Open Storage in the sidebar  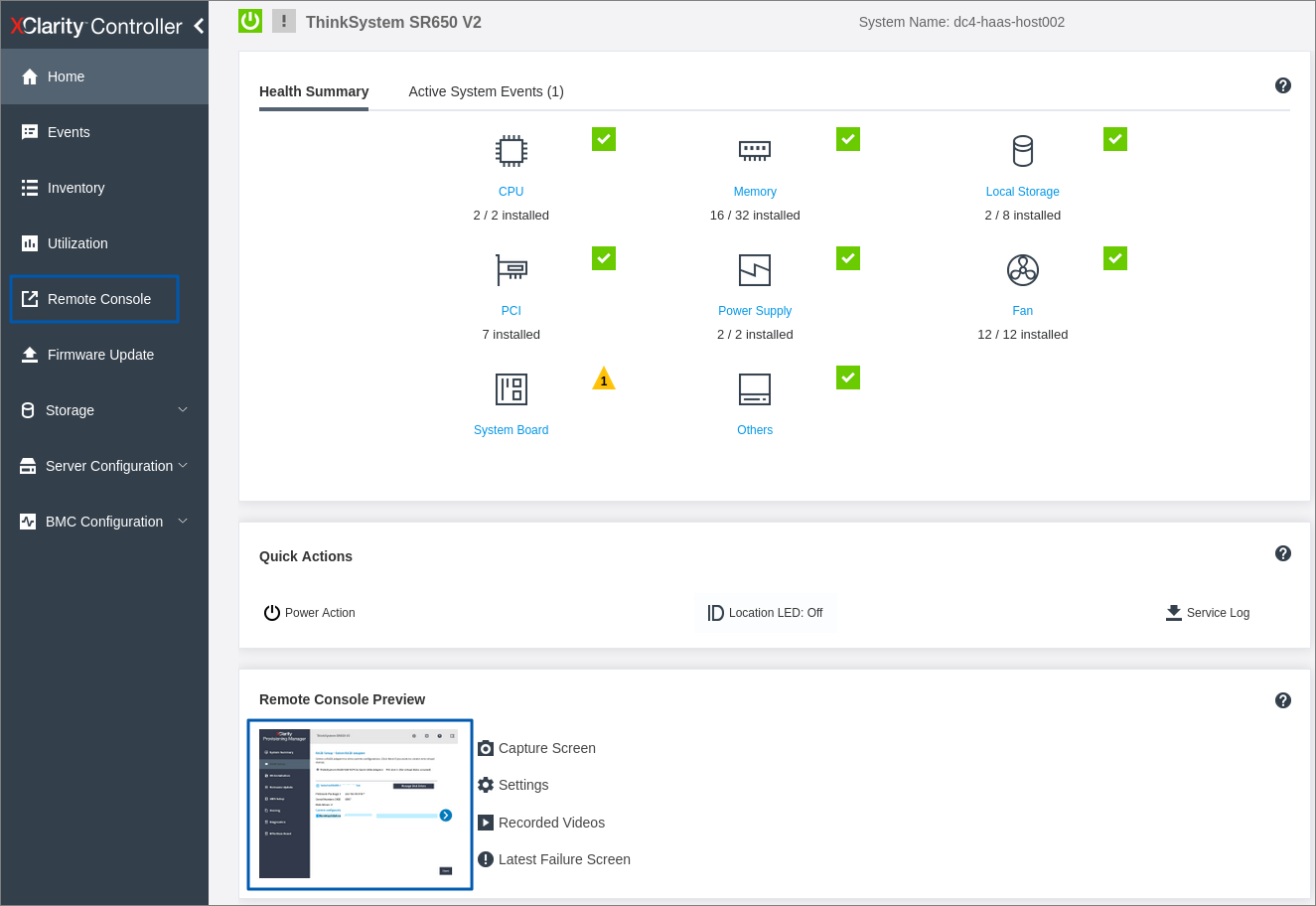point(104,410)
